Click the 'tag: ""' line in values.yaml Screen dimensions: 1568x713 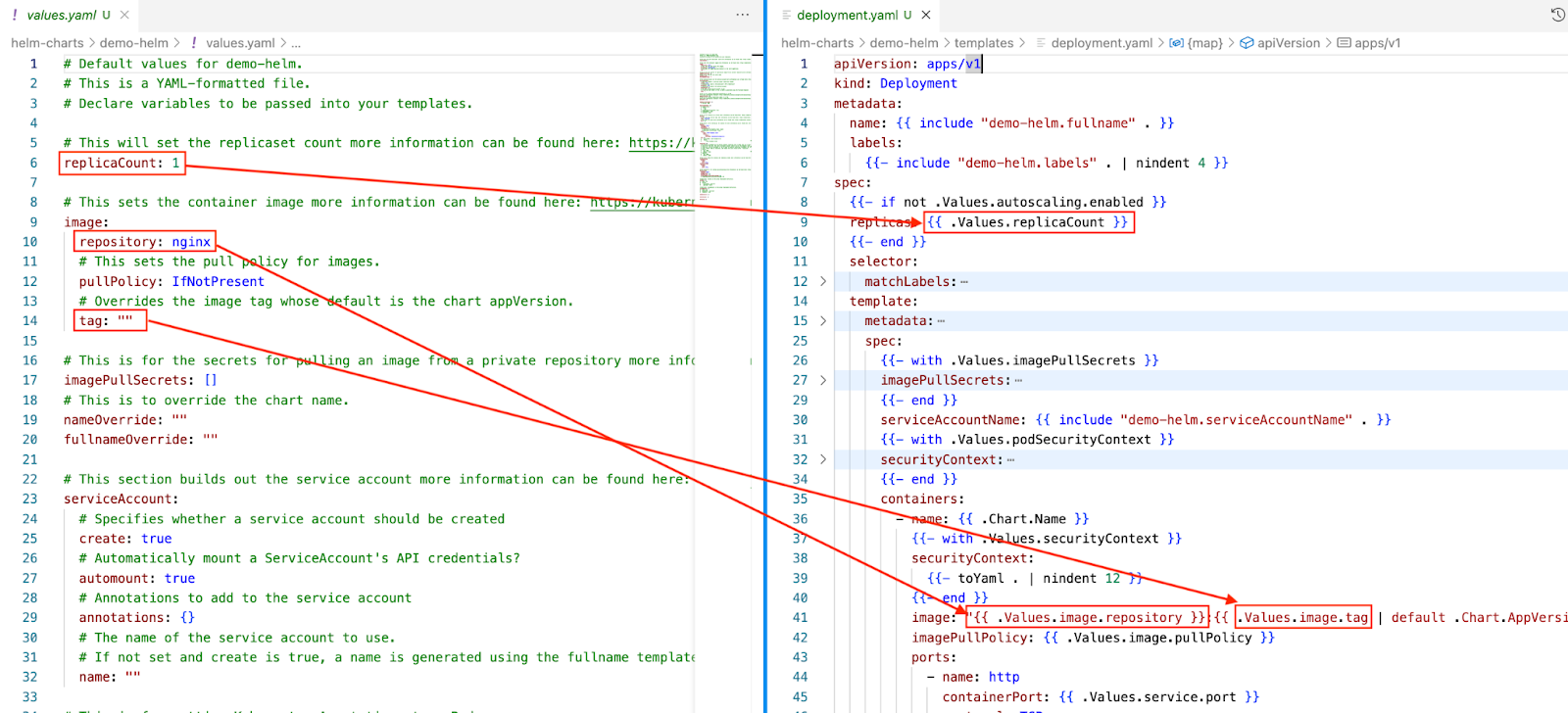point(106,320)
